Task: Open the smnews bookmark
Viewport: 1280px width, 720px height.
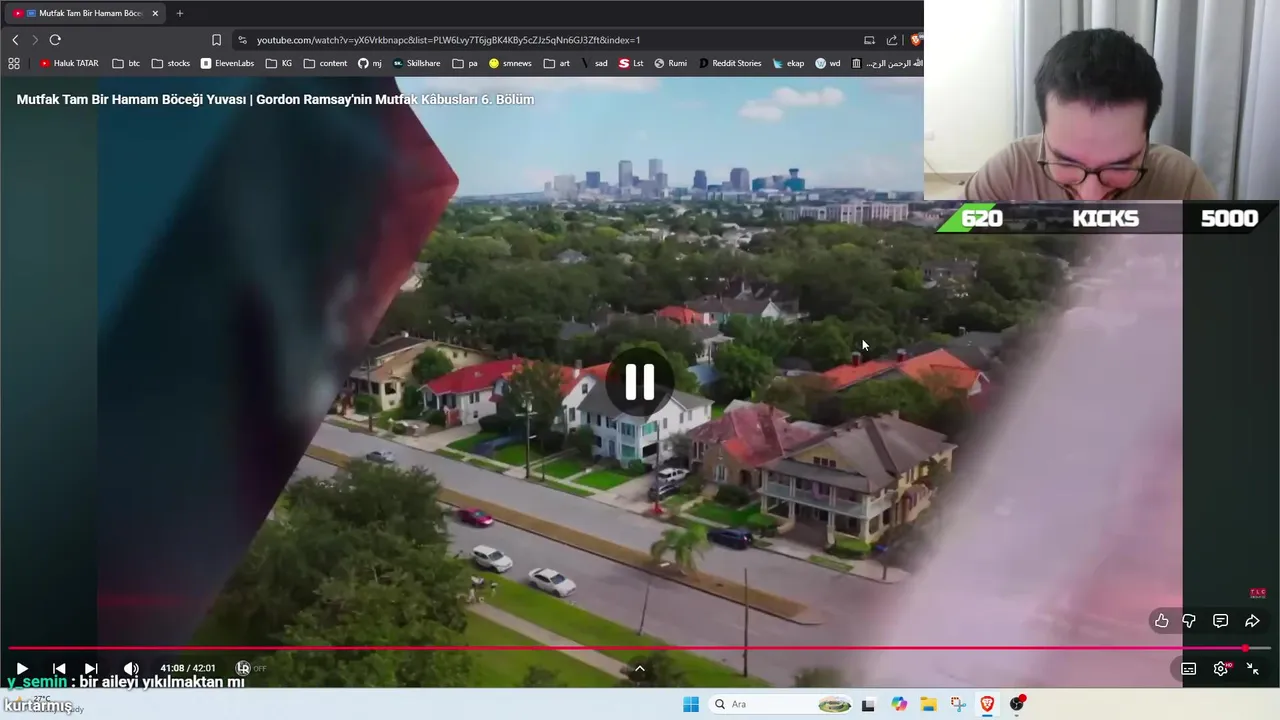Action: 510,63
